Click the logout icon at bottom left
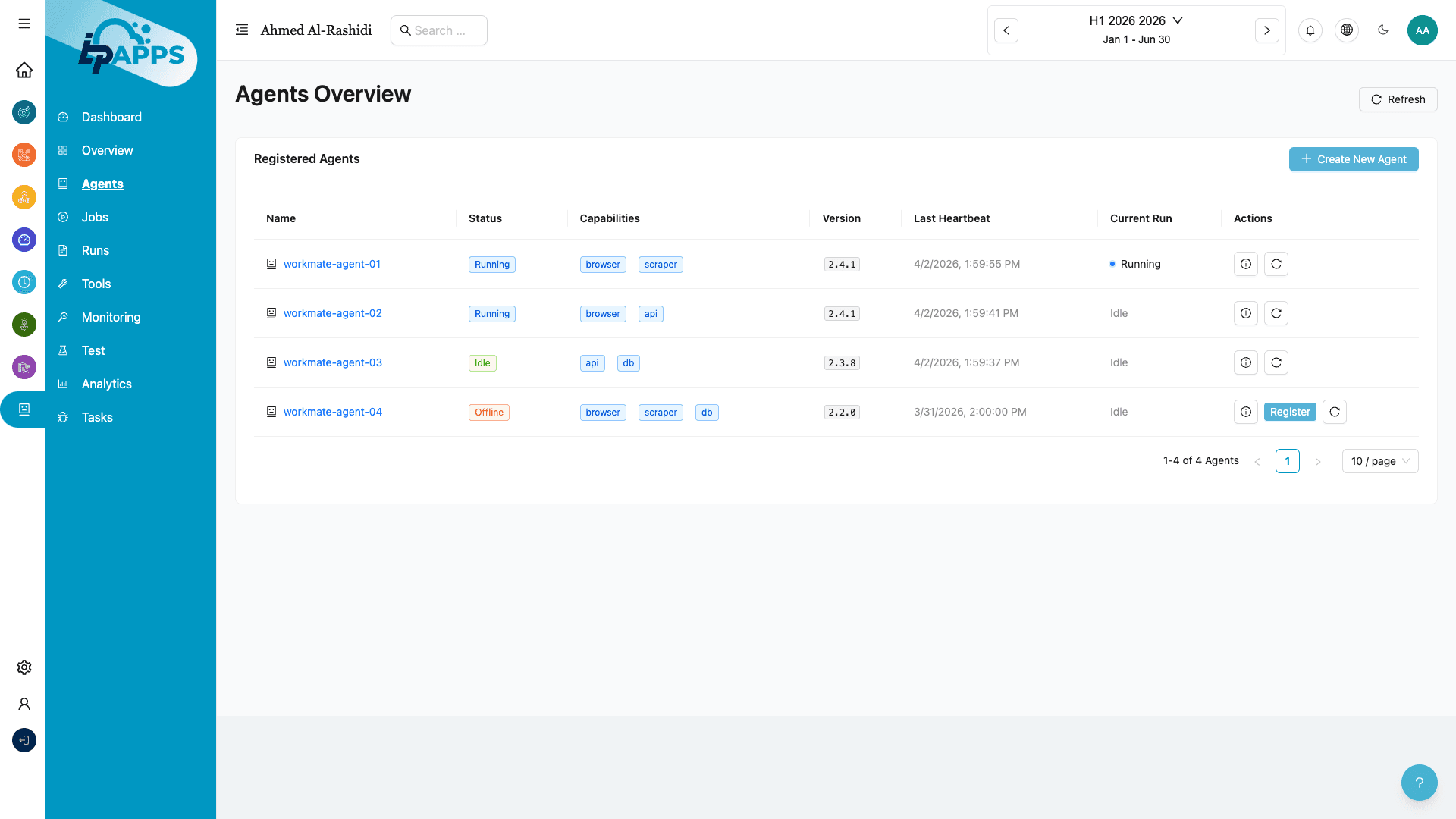The image size is (1456, 819). [24, 740]
